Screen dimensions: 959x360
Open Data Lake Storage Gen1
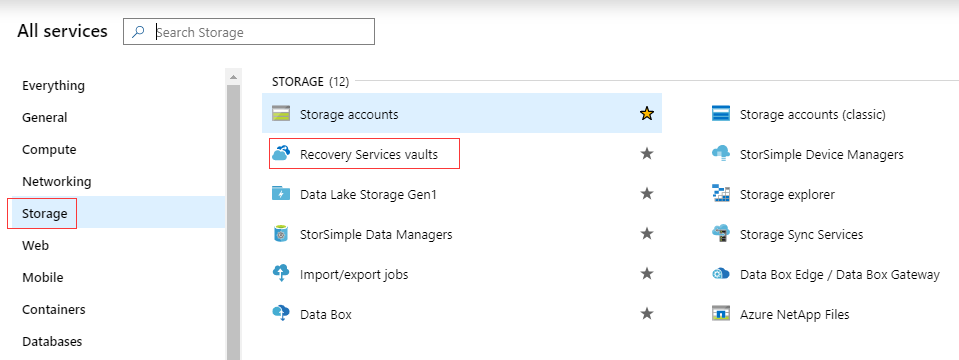coord(368,194)
